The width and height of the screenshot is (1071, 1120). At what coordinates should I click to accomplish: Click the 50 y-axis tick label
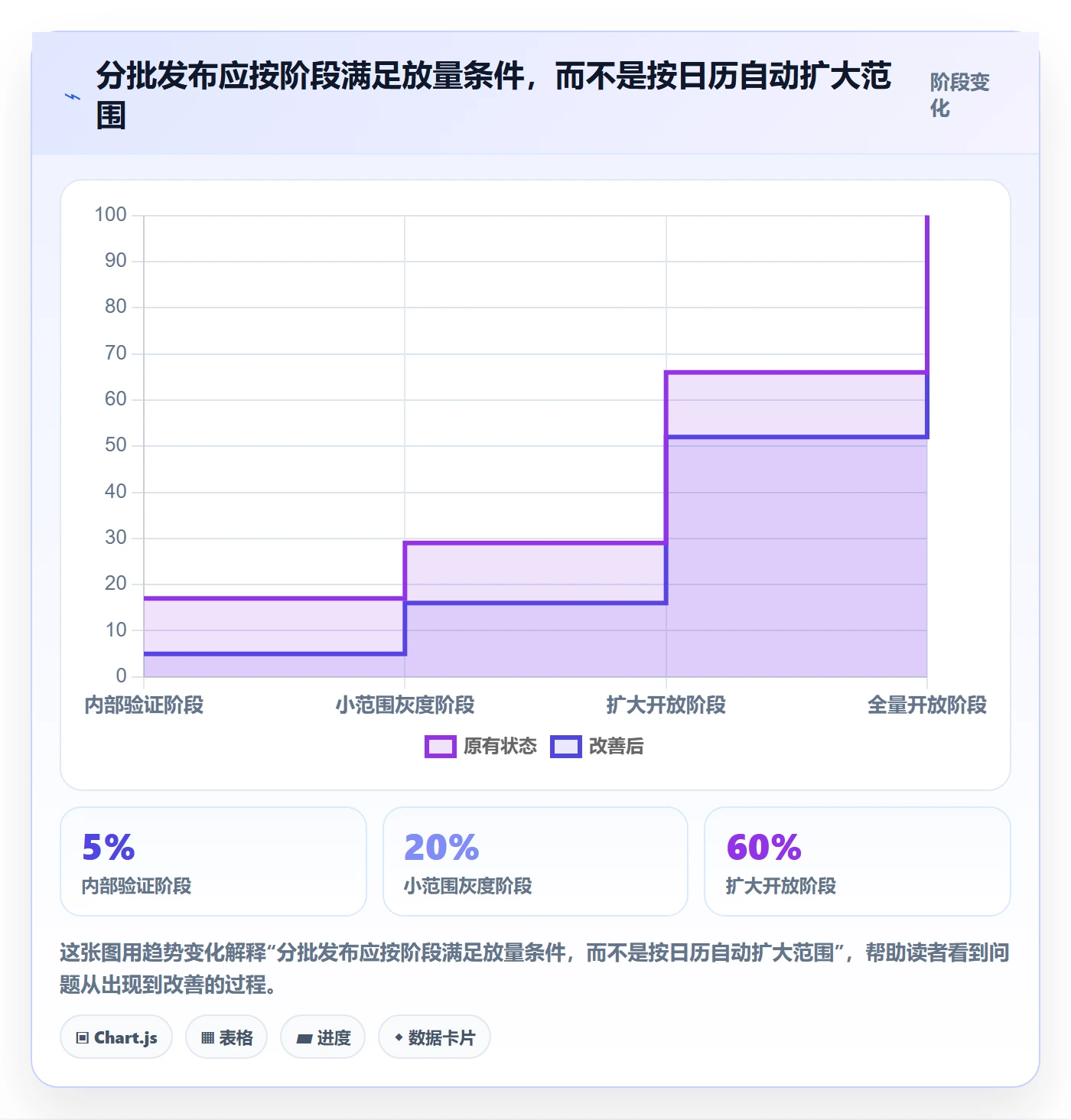116,445
